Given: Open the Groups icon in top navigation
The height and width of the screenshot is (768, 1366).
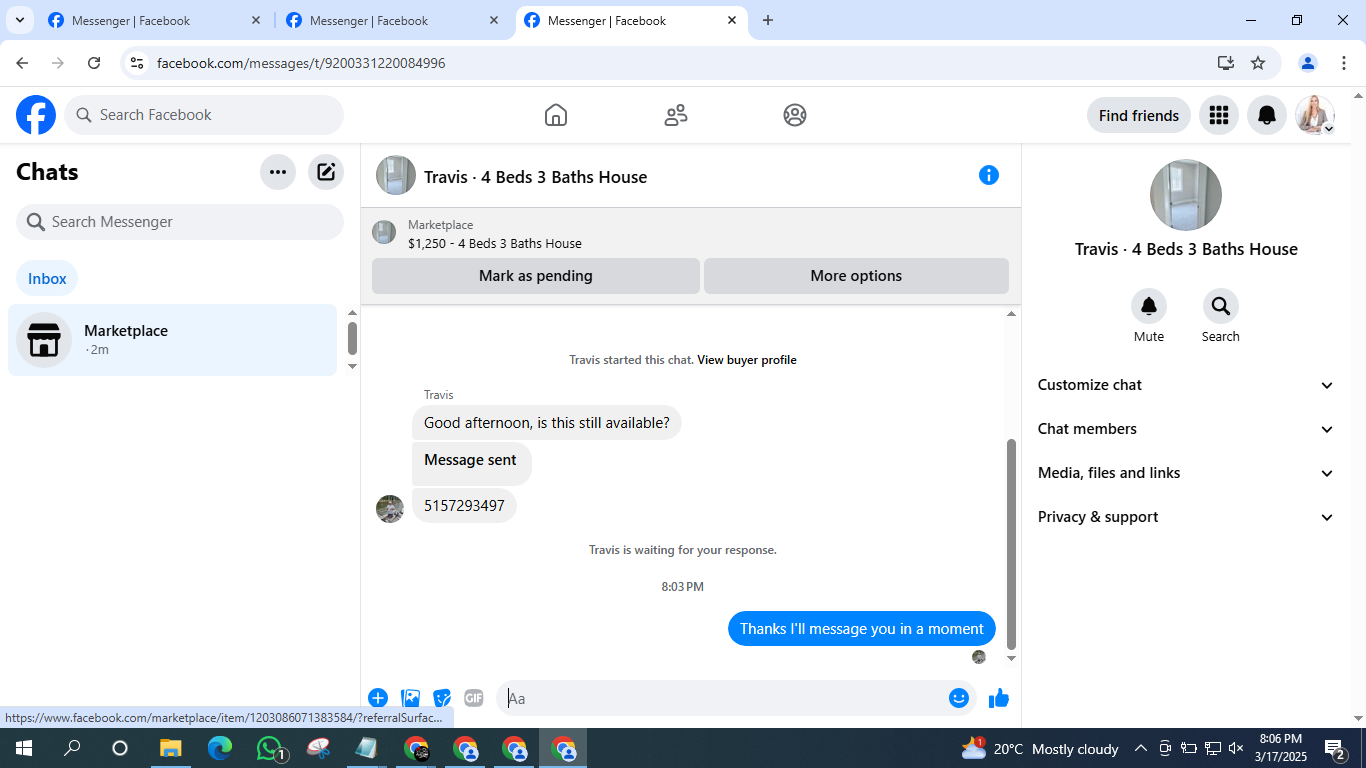Looking at the screenshot, I should coord(795,115).
